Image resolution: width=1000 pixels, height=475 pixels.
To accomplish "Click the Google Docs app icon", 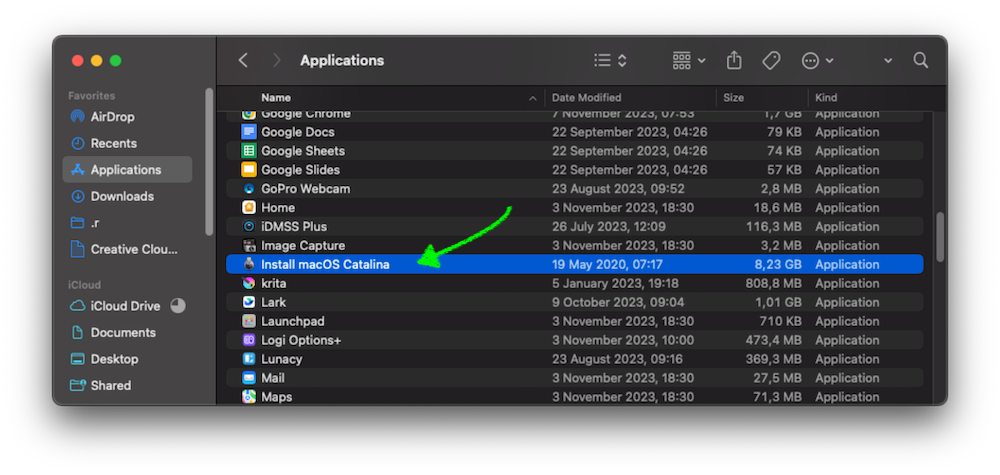I will (x=249, y=132).
